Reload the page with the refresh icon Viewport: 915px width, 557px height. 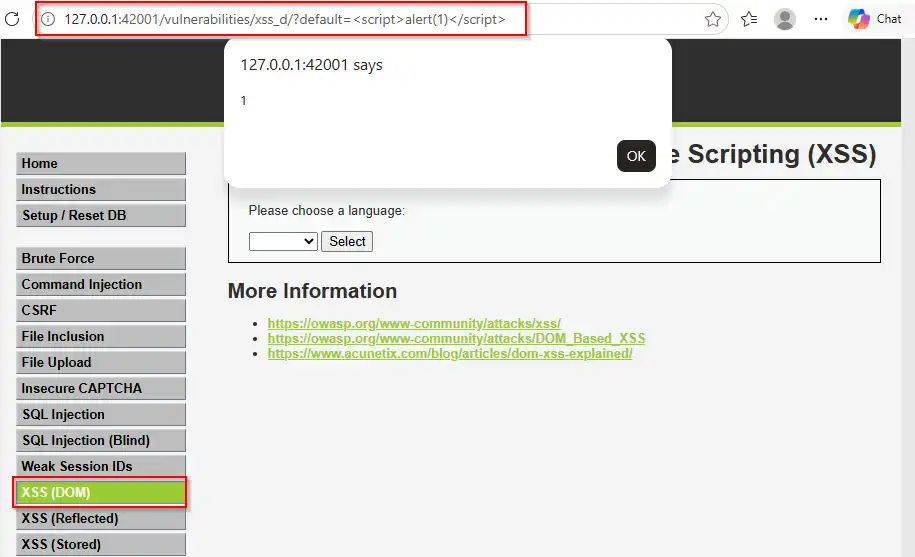point(12,19)
